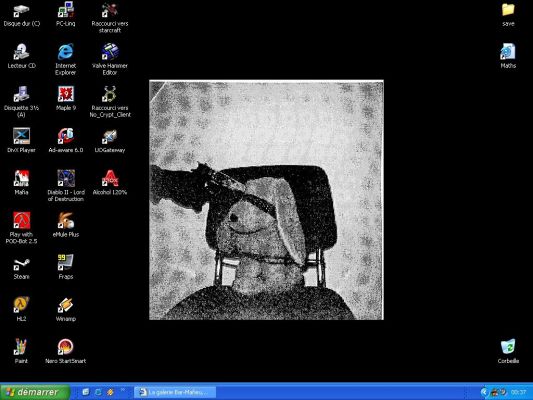Launch the Raccourci vers starcraft shortcut
The image size is (533, 400).
(x=110, y=18)
